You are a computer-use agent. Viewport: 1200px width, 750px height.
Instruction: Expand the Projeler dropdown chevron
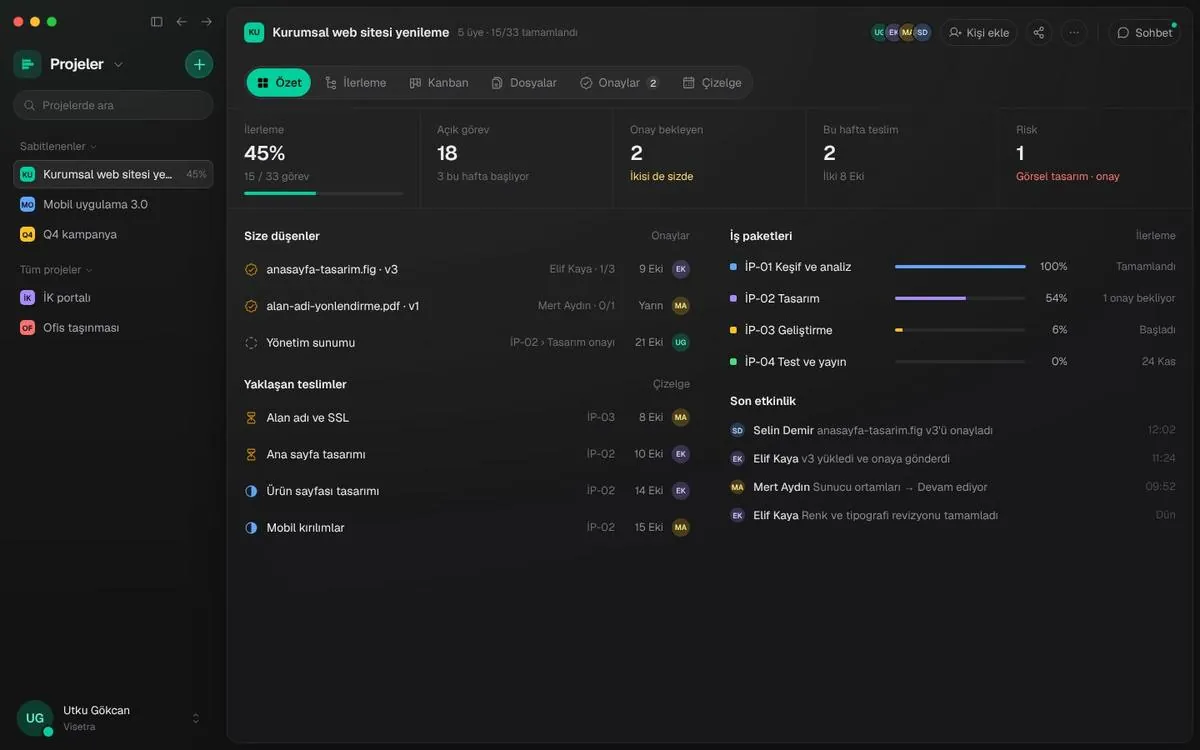click(x=118, y=64)
